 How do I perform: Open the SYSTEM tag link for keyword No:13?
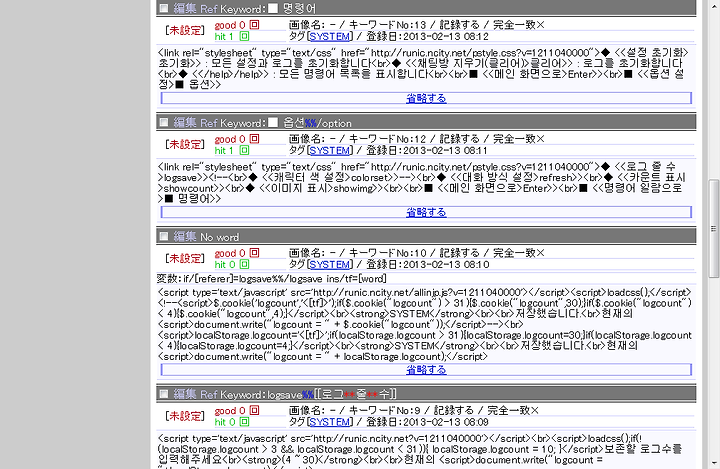[330, 36]
